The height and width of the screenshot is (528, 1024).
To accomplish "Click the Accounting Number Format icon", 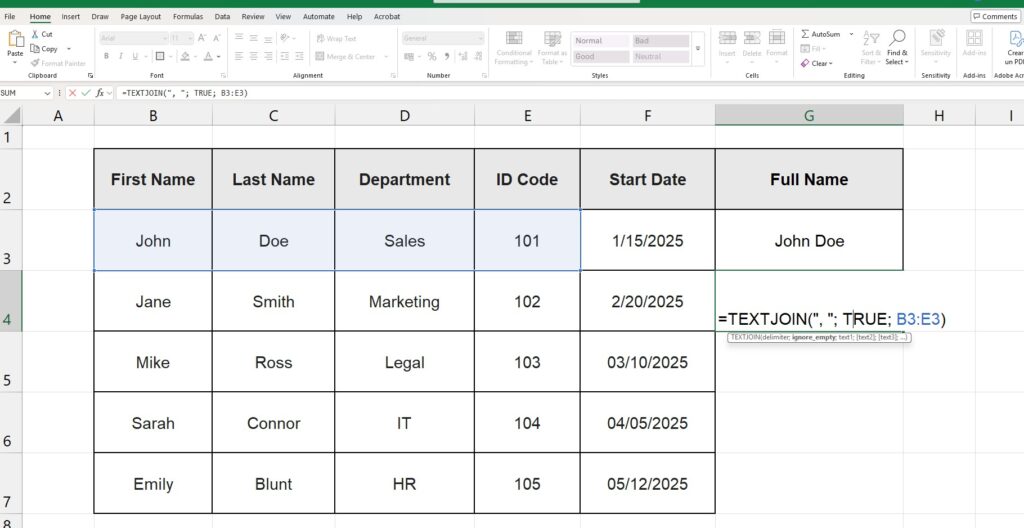I will (x=409, y=57).
